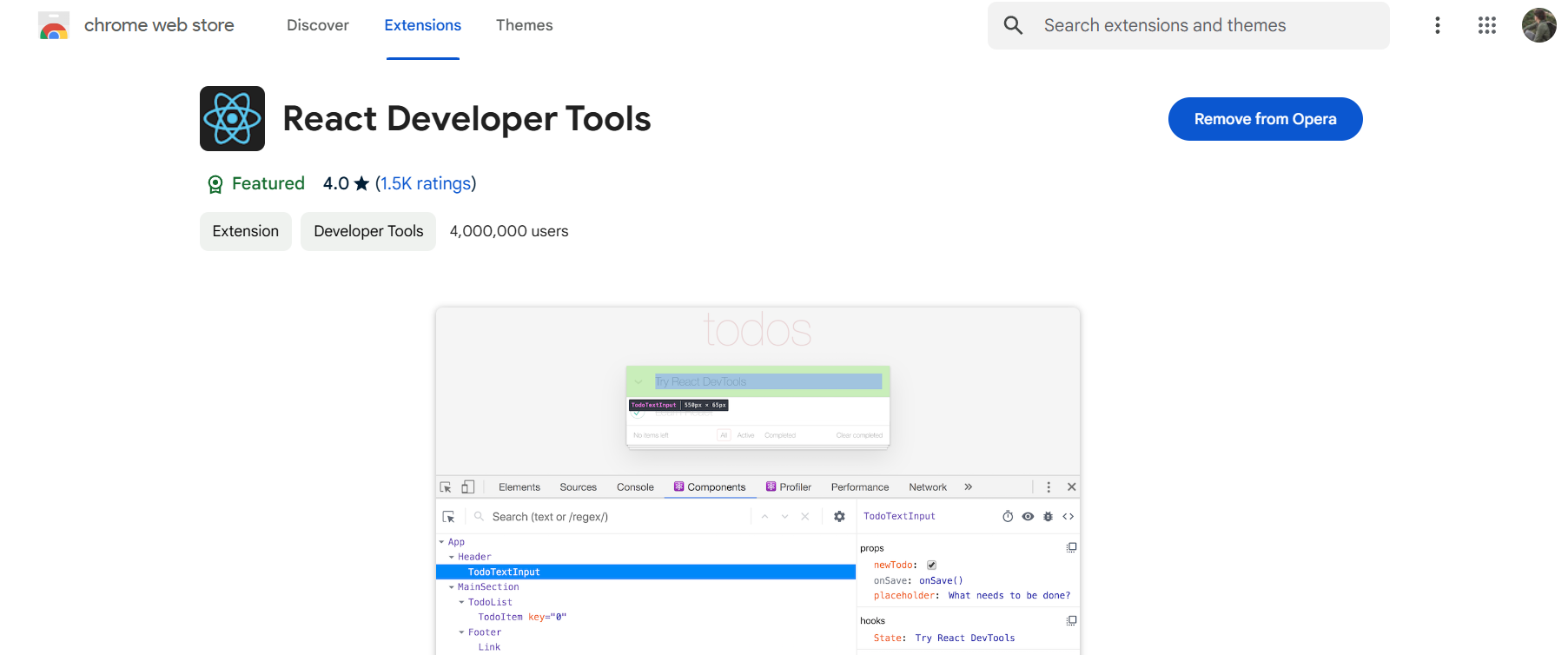The width and height of the screenshot is (1568, 655).
Task: Open the three-dot more options menu
Action: (1438, 25)
